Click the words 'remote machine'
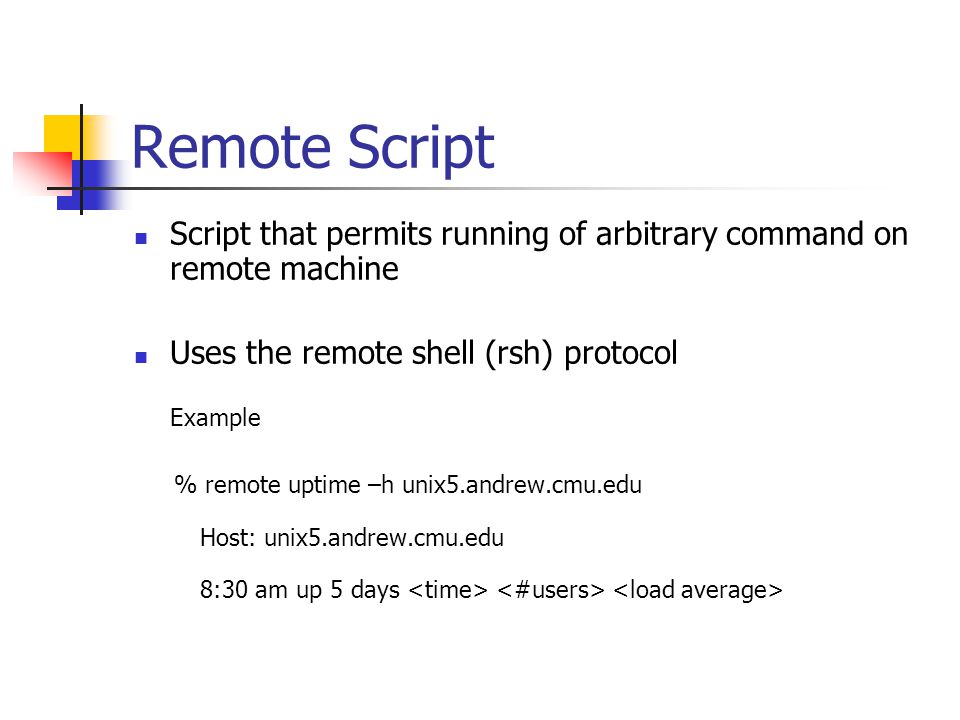The image size is (960, 720). point(284,269)
